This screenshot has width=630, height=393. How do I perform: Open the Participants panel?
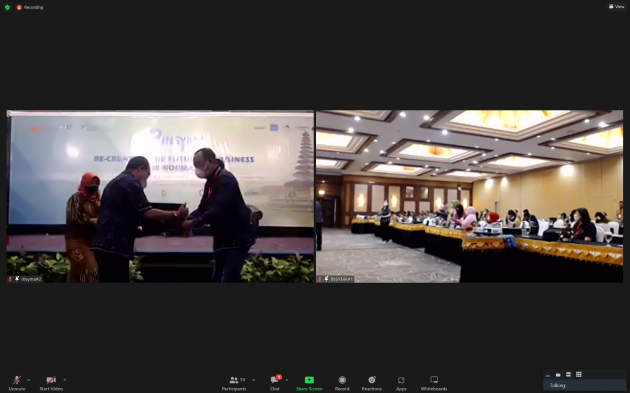[x=234, y=383]
